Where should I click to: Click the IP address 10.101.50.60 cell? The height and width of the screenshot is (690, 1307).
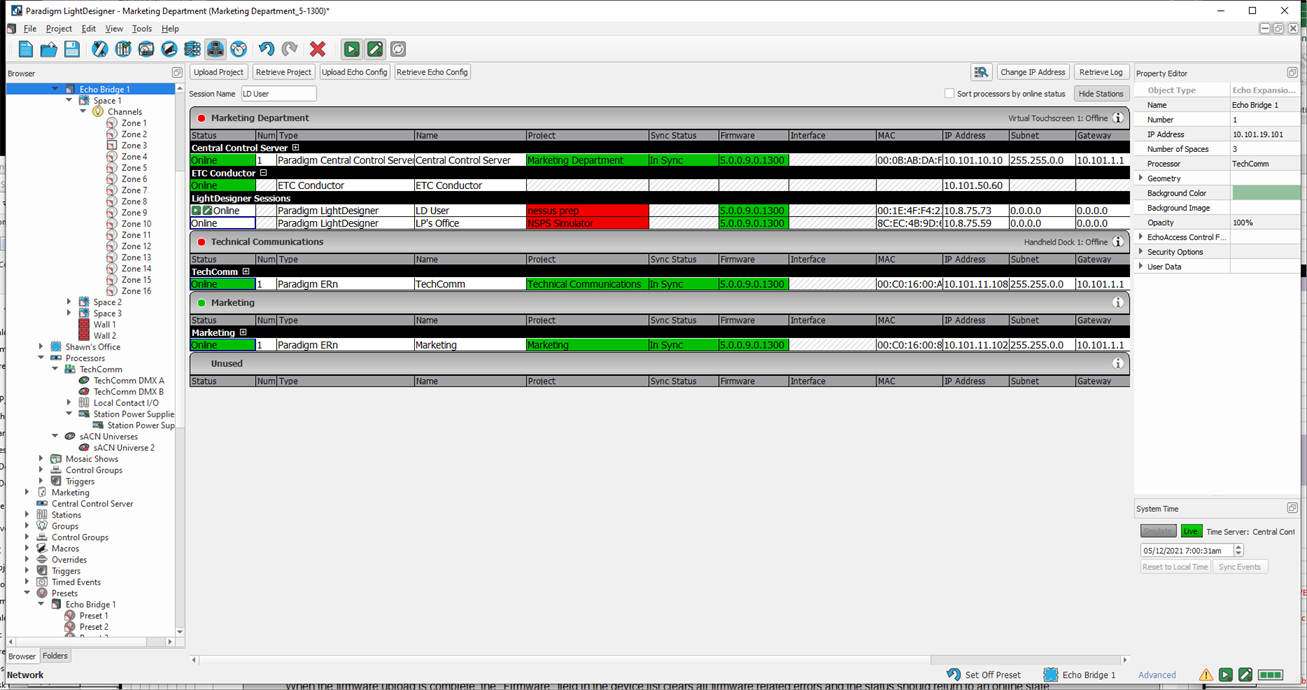(975, 185)
